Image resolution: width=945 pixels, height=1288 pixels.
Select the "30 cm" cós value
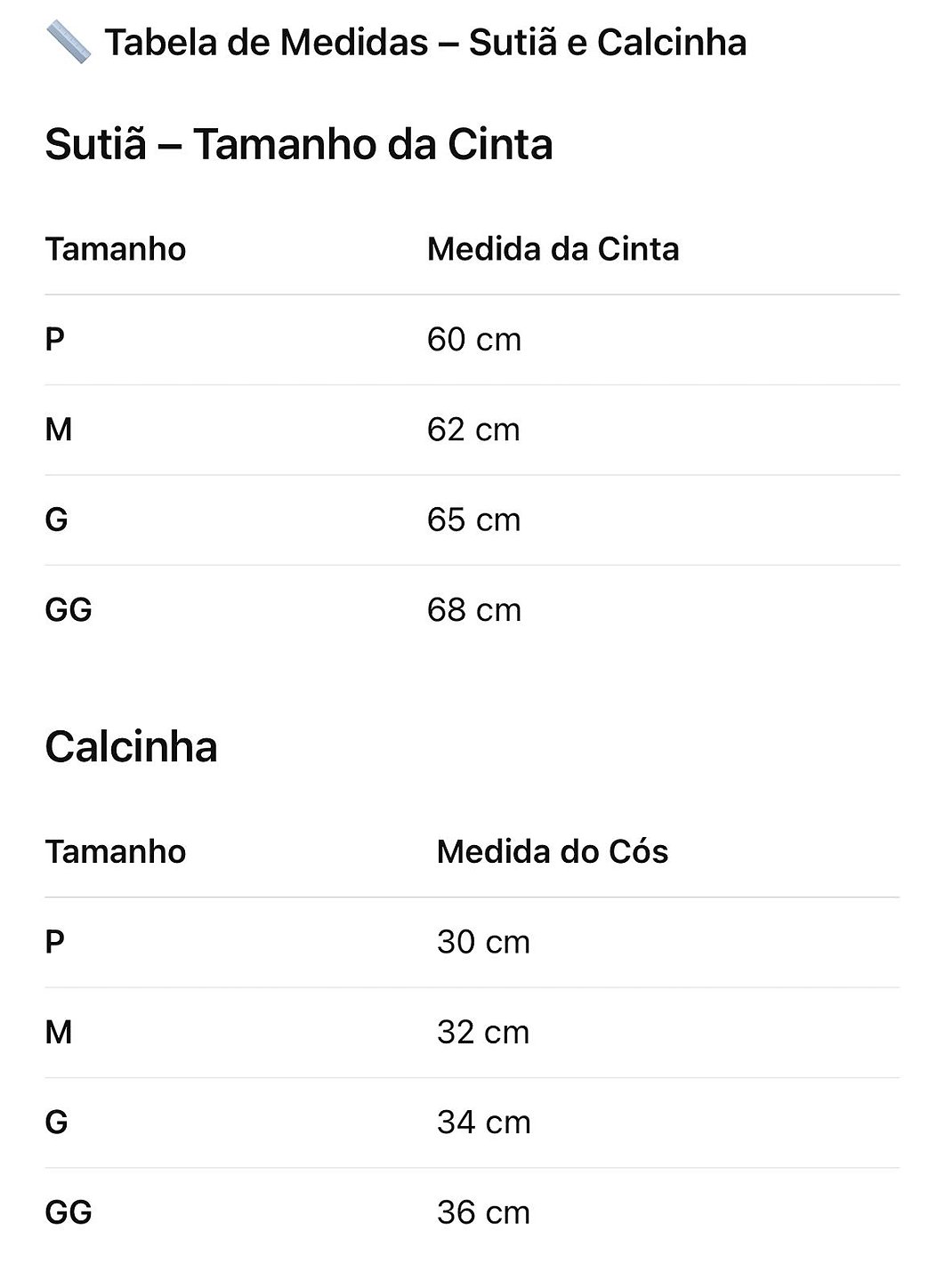pyautogui.click(x=483, y=943)
